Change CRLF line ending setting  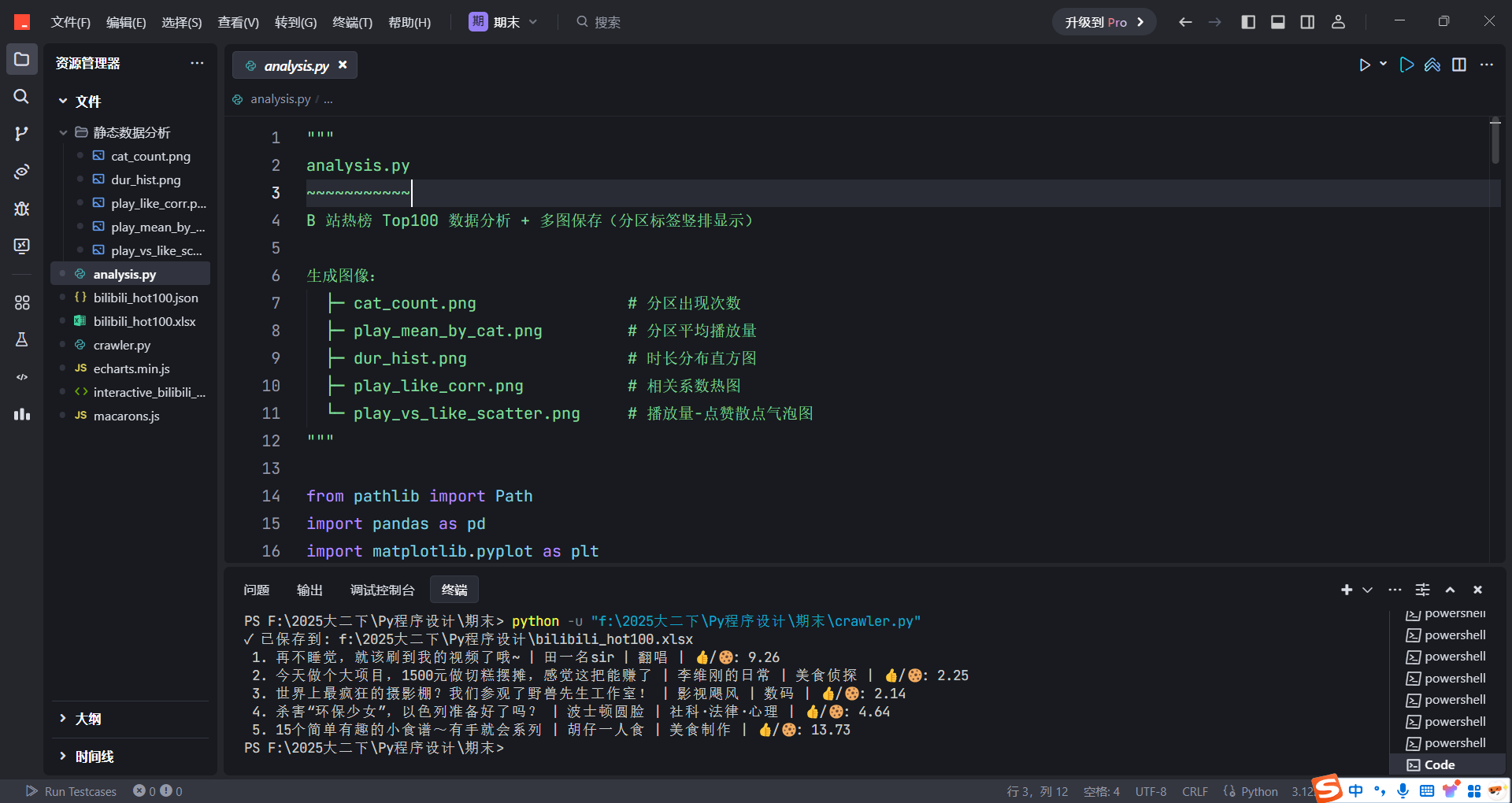tap(1195, 791)
